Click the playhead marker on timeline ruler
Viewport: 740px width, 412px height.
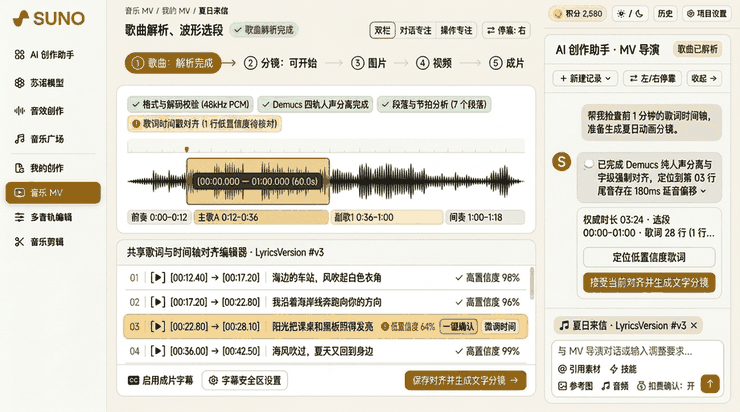[187, 149]
